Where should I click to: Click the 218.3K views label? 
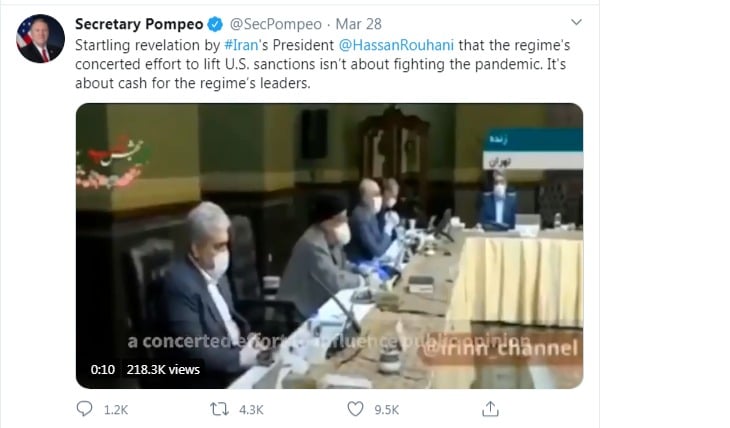coord(163,369)
